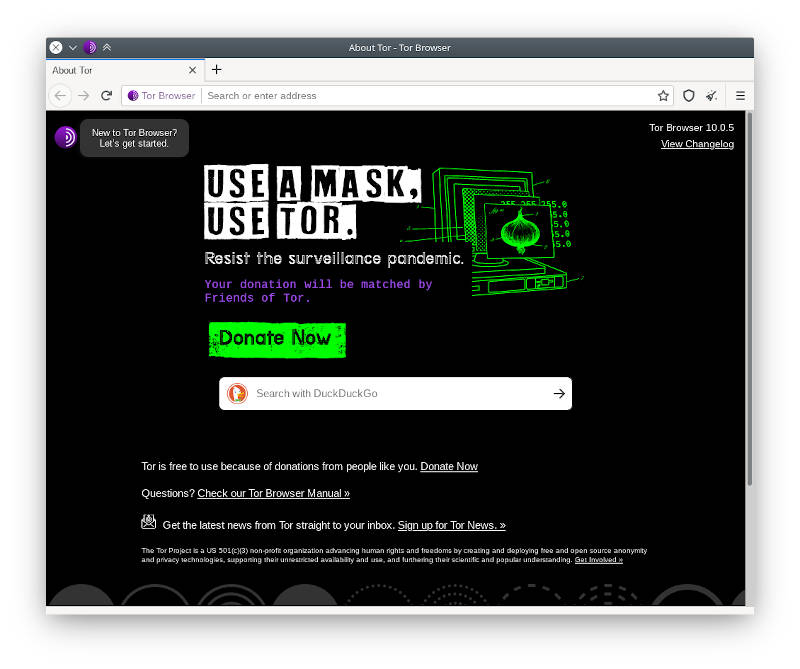Bookmark this page with the star icon

coord(663,95)
